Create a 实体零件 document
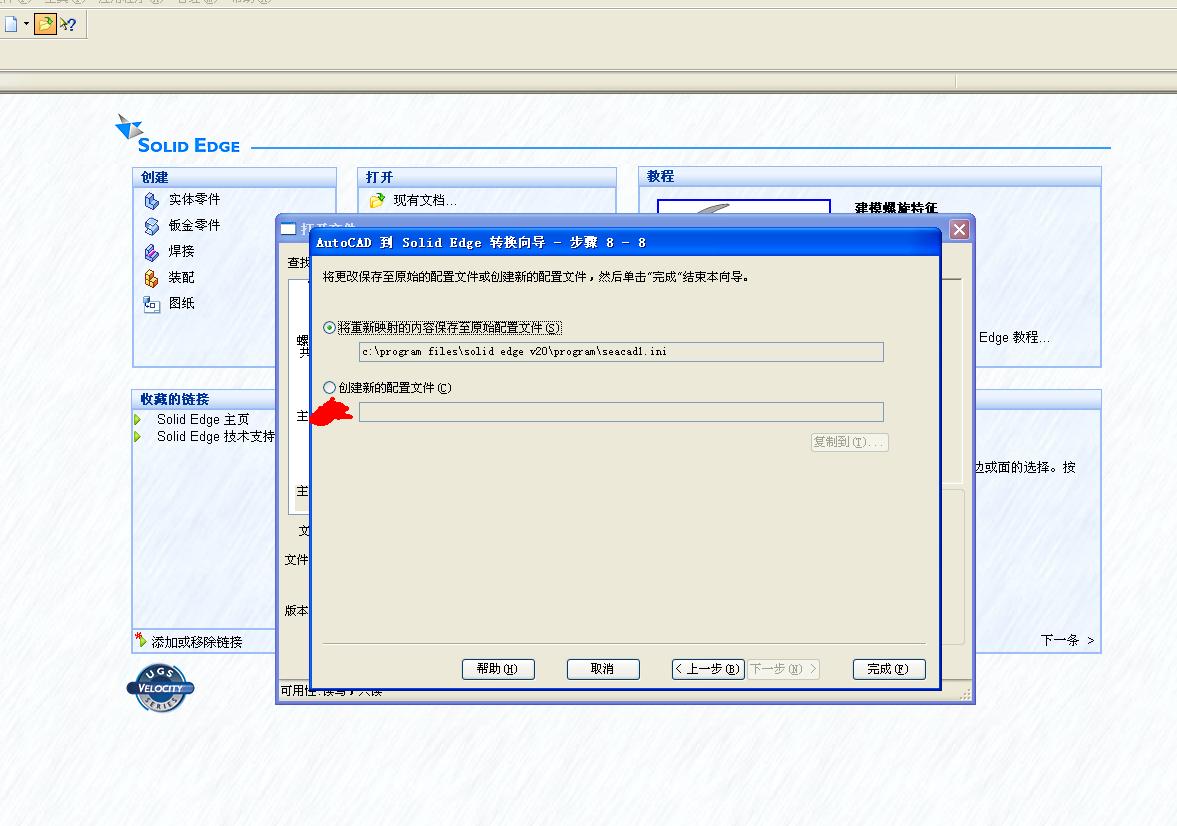Screen dimensions: 1177x826 coord(194,200)
